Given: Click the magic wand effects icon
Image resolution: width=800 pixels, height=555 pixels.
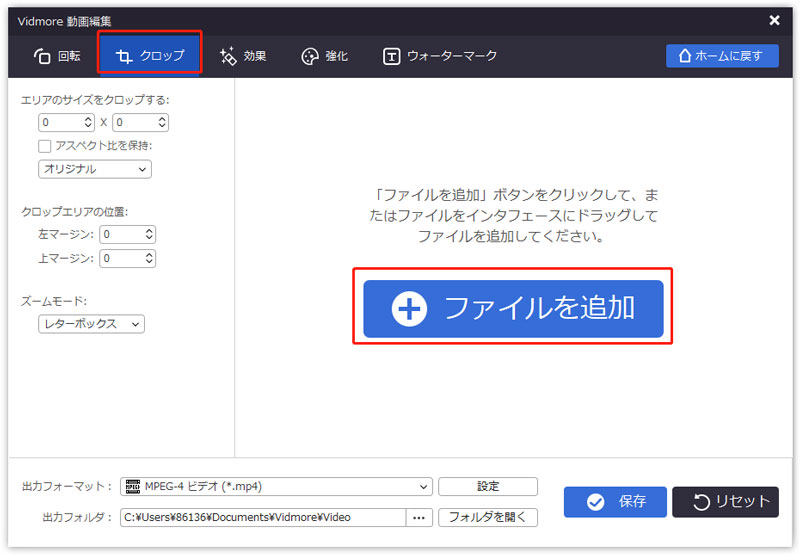Looking at the screenshot, I should pyautogui.click(x=228, y=56).
